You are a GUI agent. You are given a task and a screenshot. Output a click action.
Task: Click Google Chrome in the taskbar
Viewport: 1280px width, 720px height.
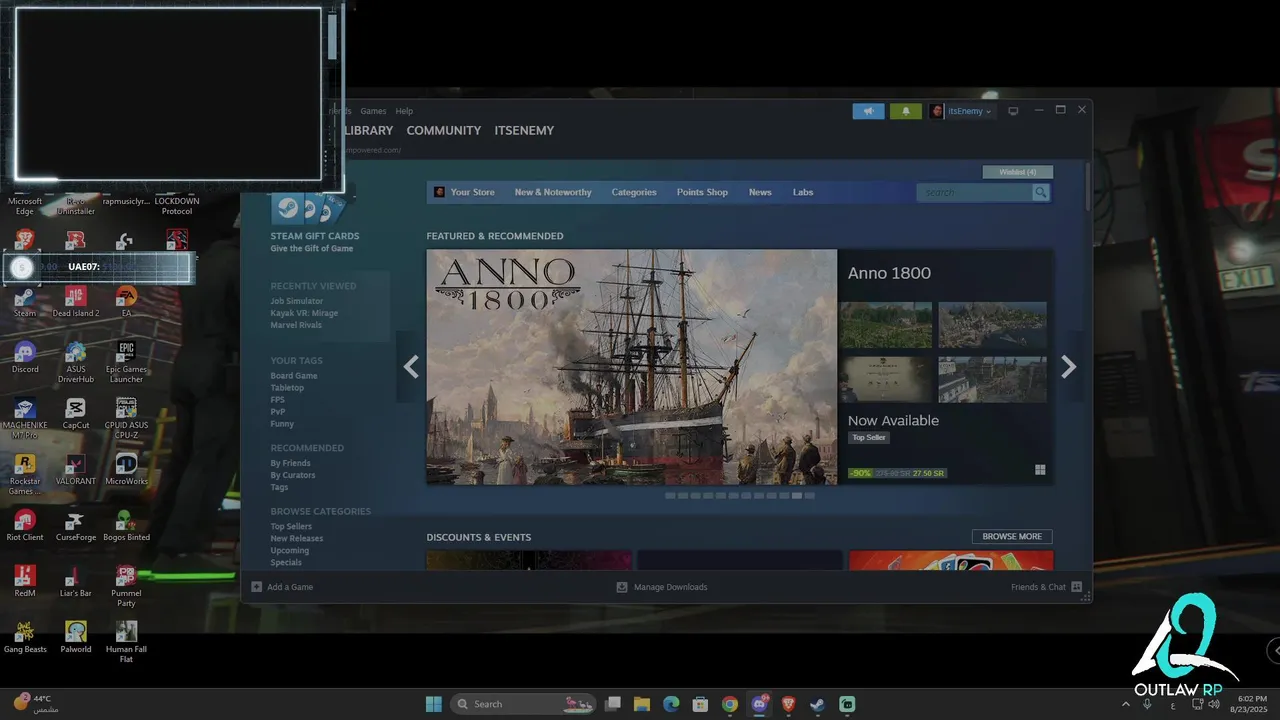click(730, 704)
